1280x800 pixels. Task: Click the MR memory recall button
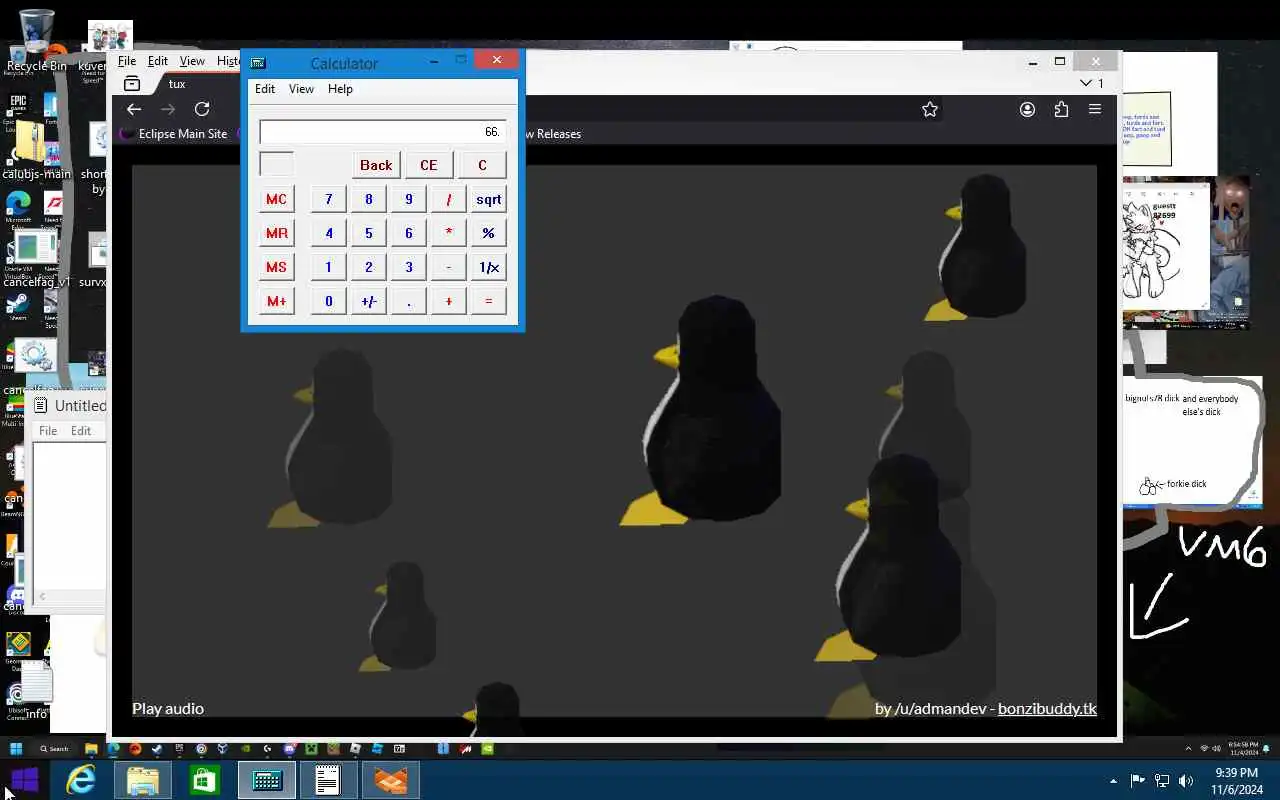click(x=277, y=233)
